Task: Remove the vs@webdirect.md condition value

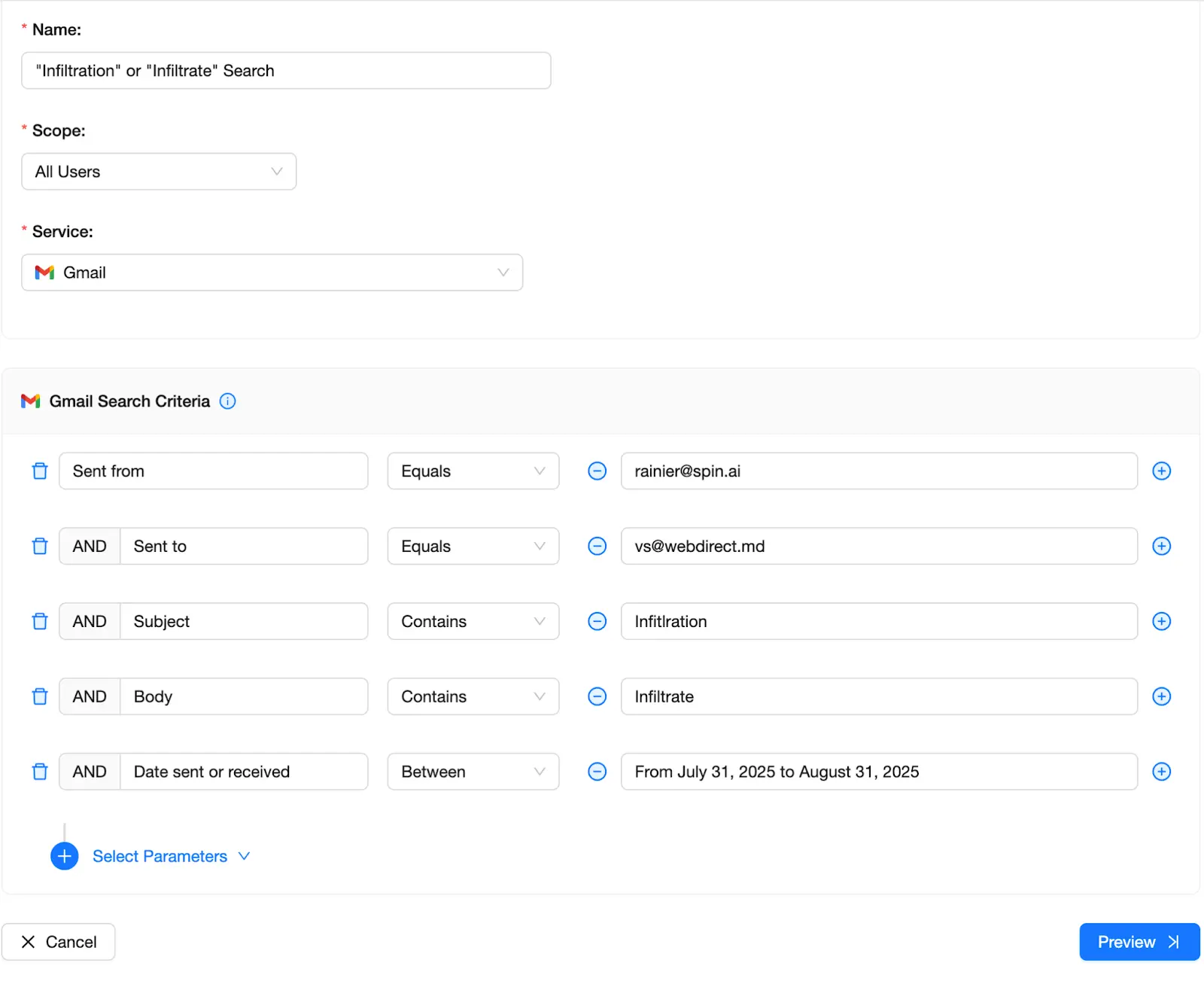Action: (x=597, y=546)
